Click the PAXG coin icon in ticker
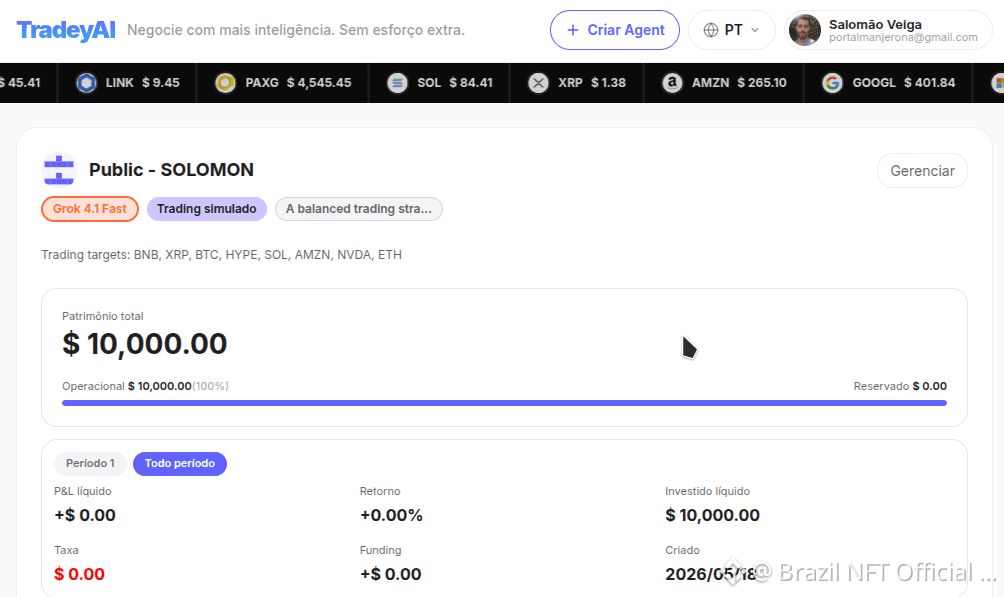1004x597 pixels. click(x=225, y=83)
